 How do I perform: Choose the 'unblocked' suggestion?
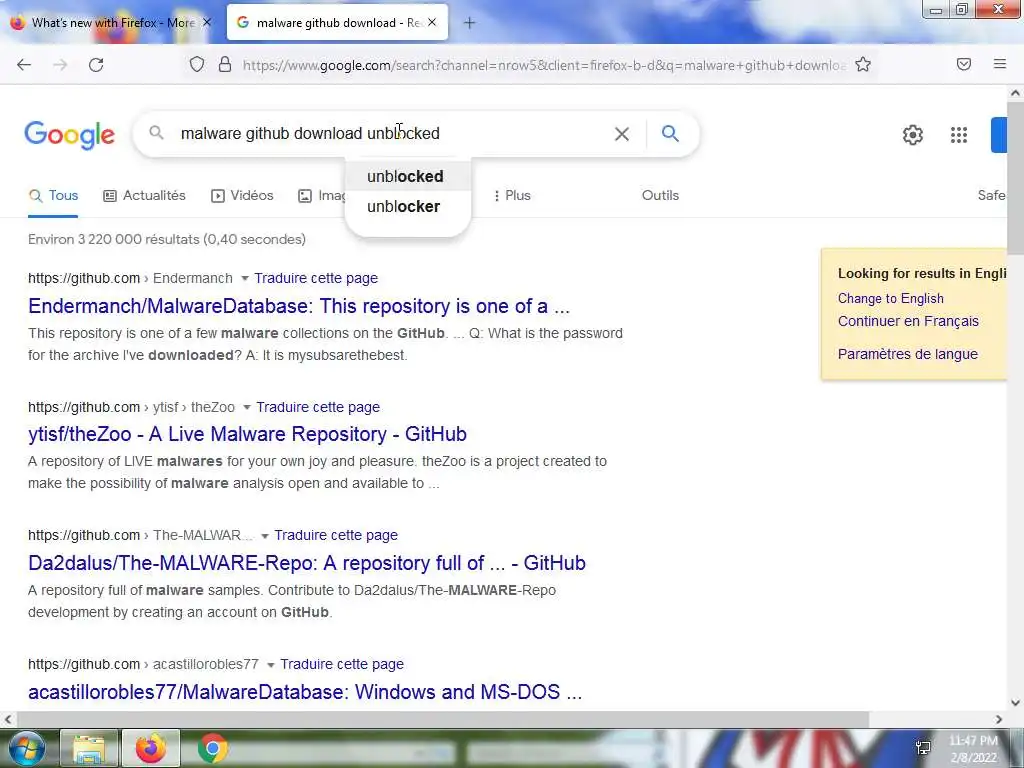(x=408, y=176)
